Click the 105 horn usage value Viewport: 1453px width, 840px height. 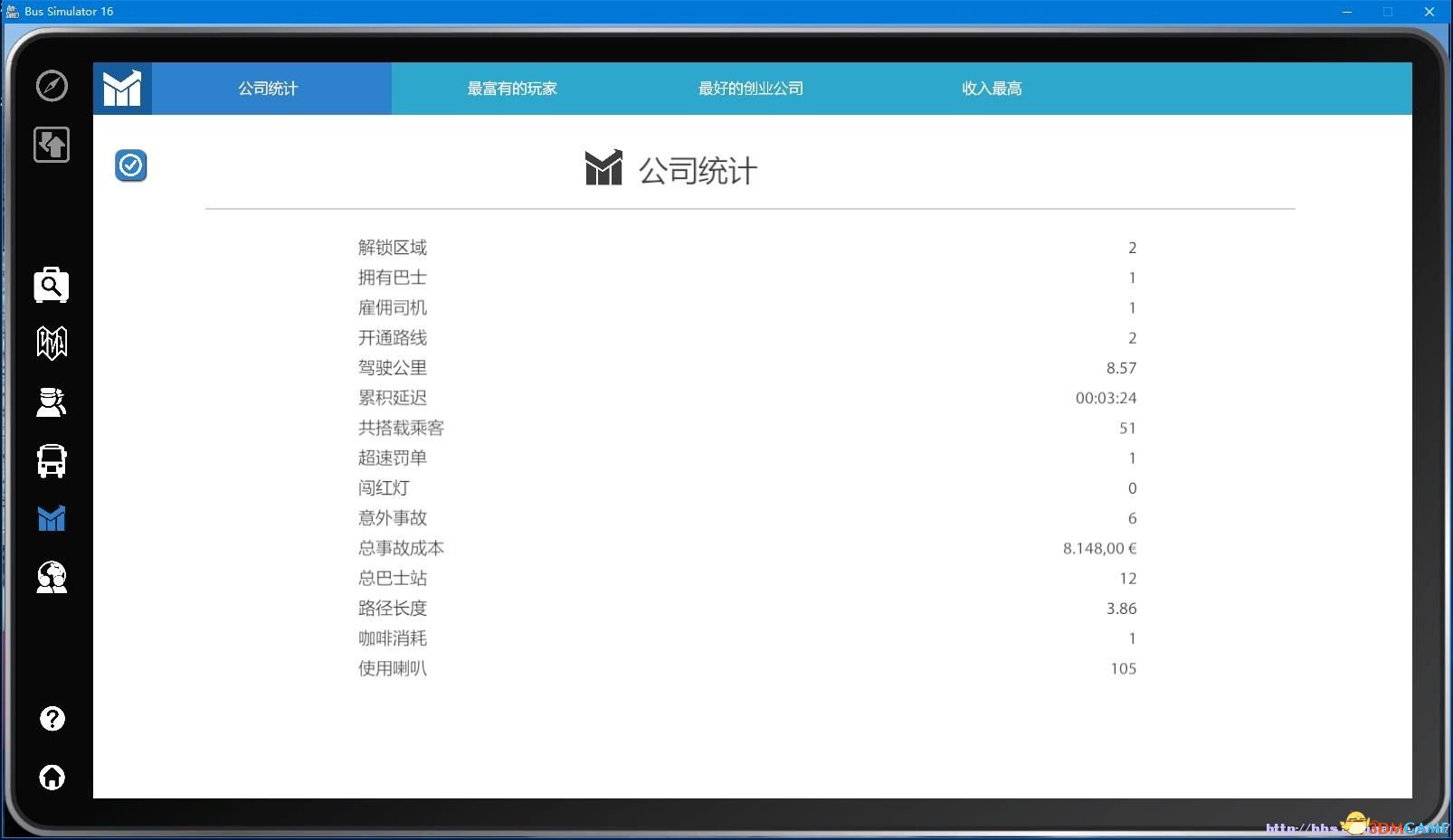[1123, 668]
